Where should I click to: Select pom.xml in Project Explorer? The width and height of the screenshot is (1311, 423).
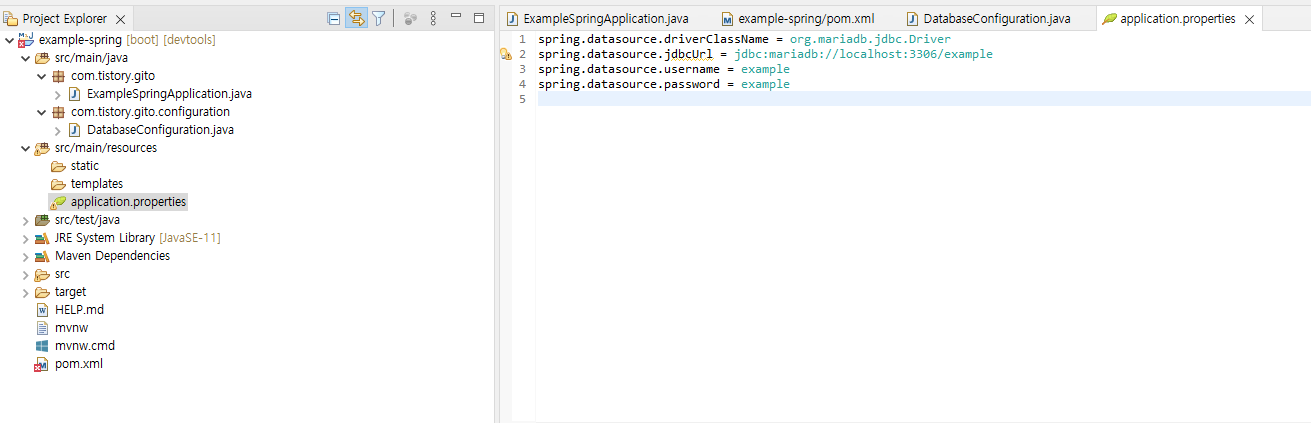coord(78,364)
